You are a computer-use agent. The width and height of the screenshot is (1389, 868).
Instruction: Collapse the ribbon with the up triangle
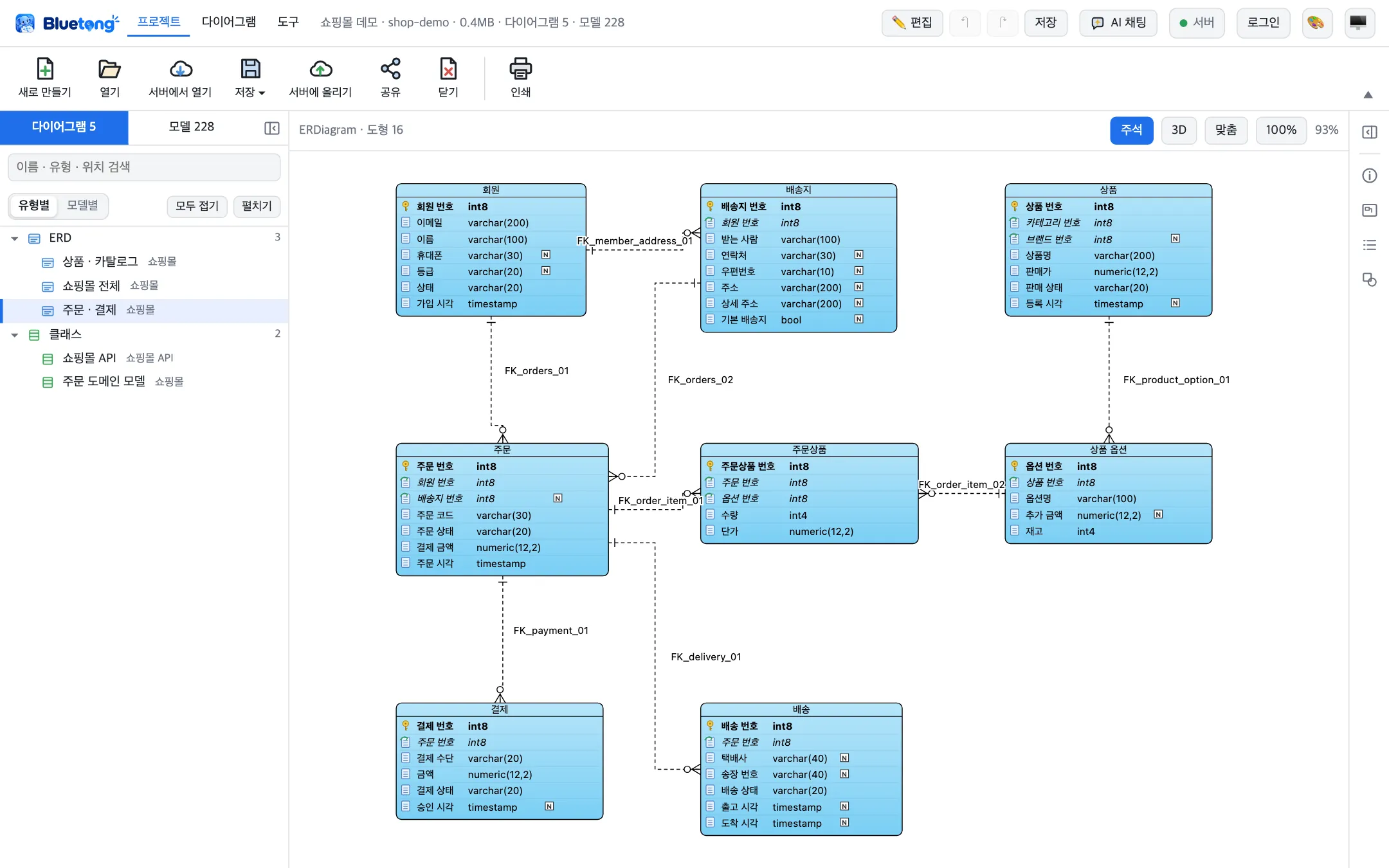tap(1368, 95)
